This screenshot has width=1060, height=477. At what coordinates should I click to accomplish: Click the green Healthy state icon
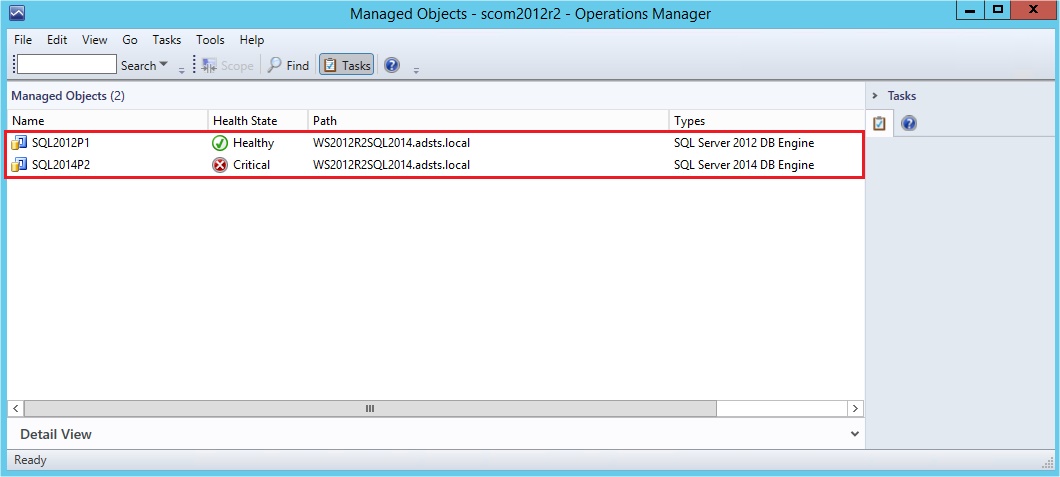pos(220,143)
